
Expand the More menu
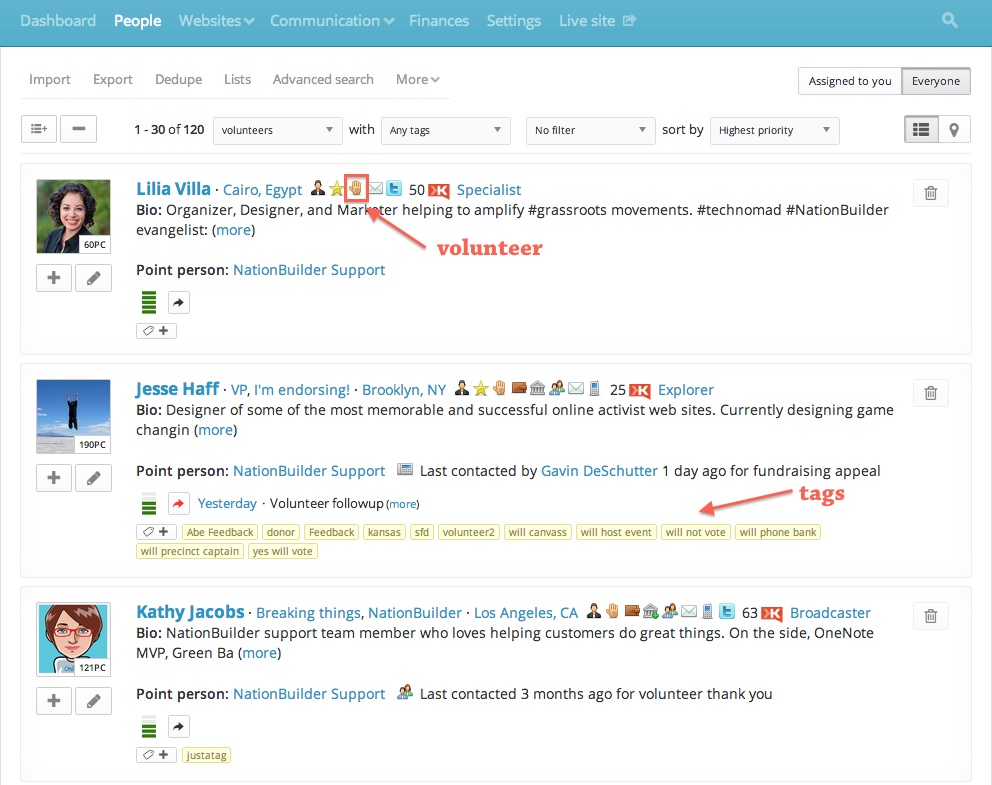tap(418, 80)
